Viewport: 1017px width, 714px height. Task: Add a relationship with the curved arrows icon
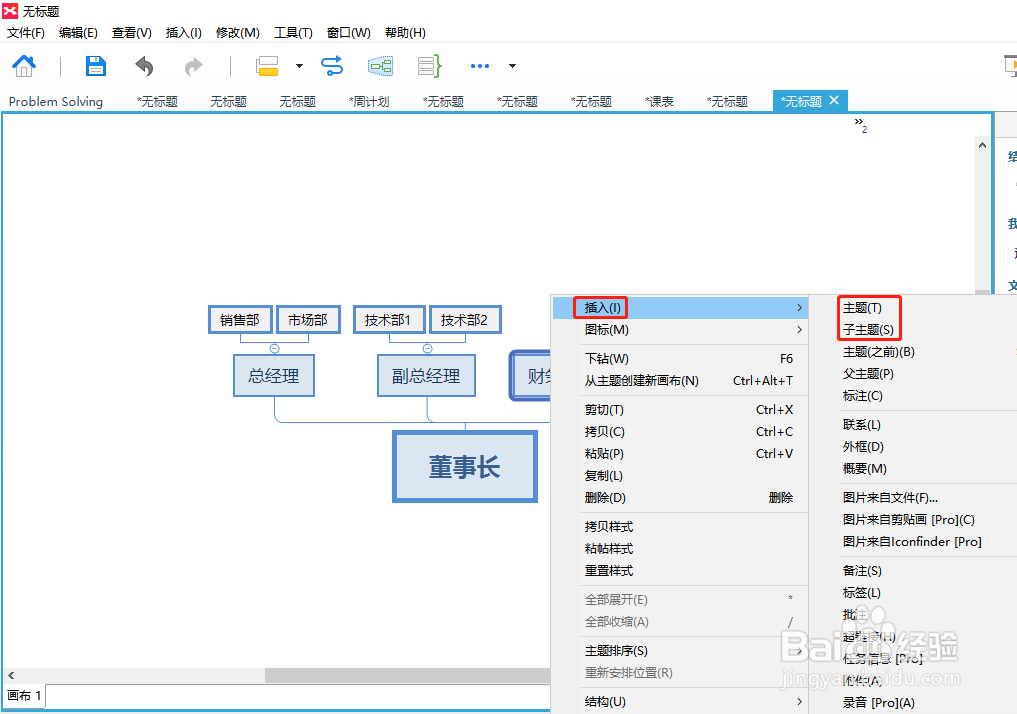click(x=332, y=65)
